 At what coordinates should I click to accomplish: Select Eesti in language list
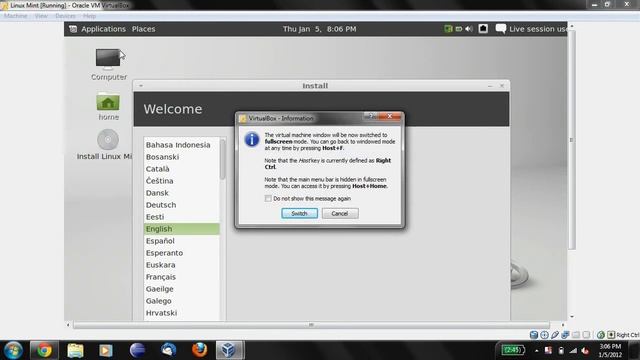tap(182, 217)
